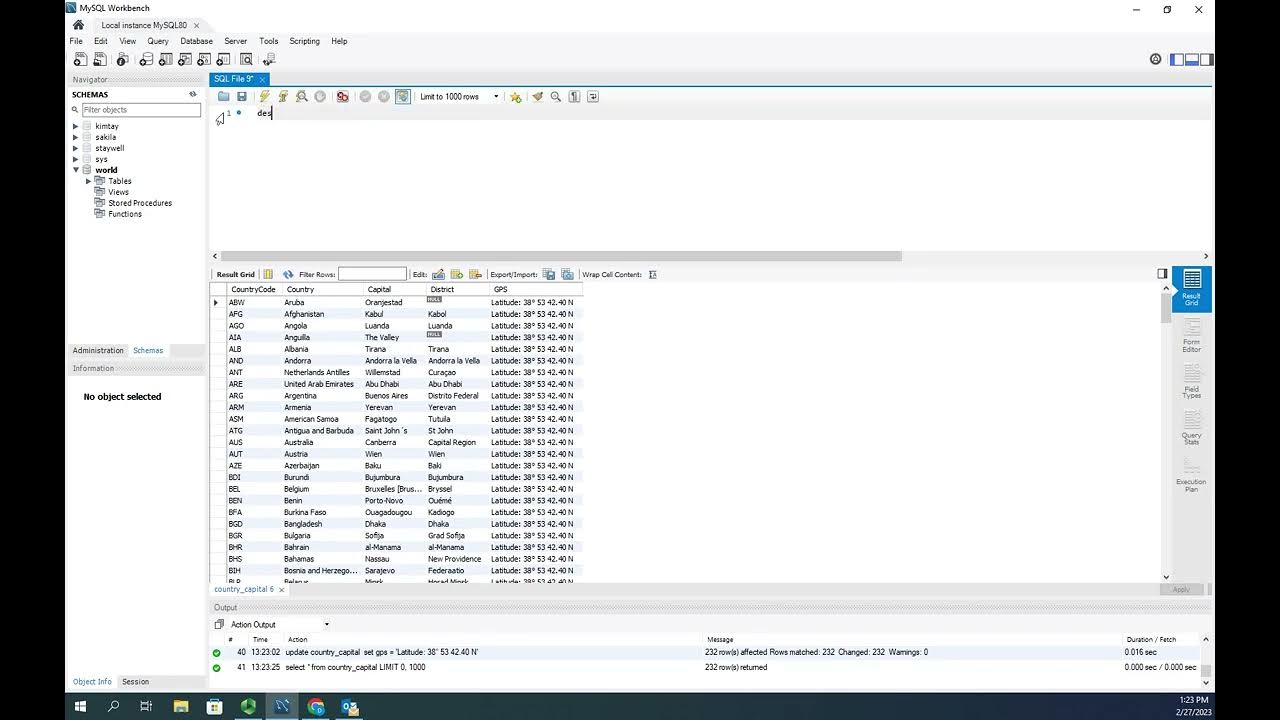Commit transaction icon
1280x720 pixels.
point(365,97)
